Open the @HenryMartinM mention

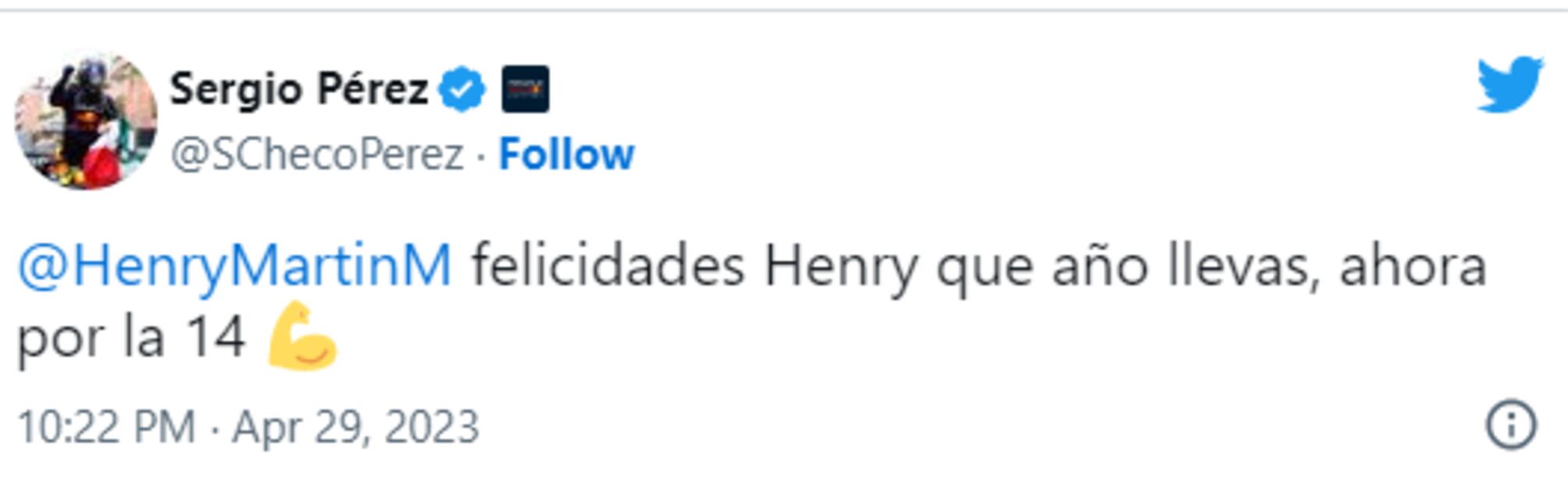pos(234,266)
